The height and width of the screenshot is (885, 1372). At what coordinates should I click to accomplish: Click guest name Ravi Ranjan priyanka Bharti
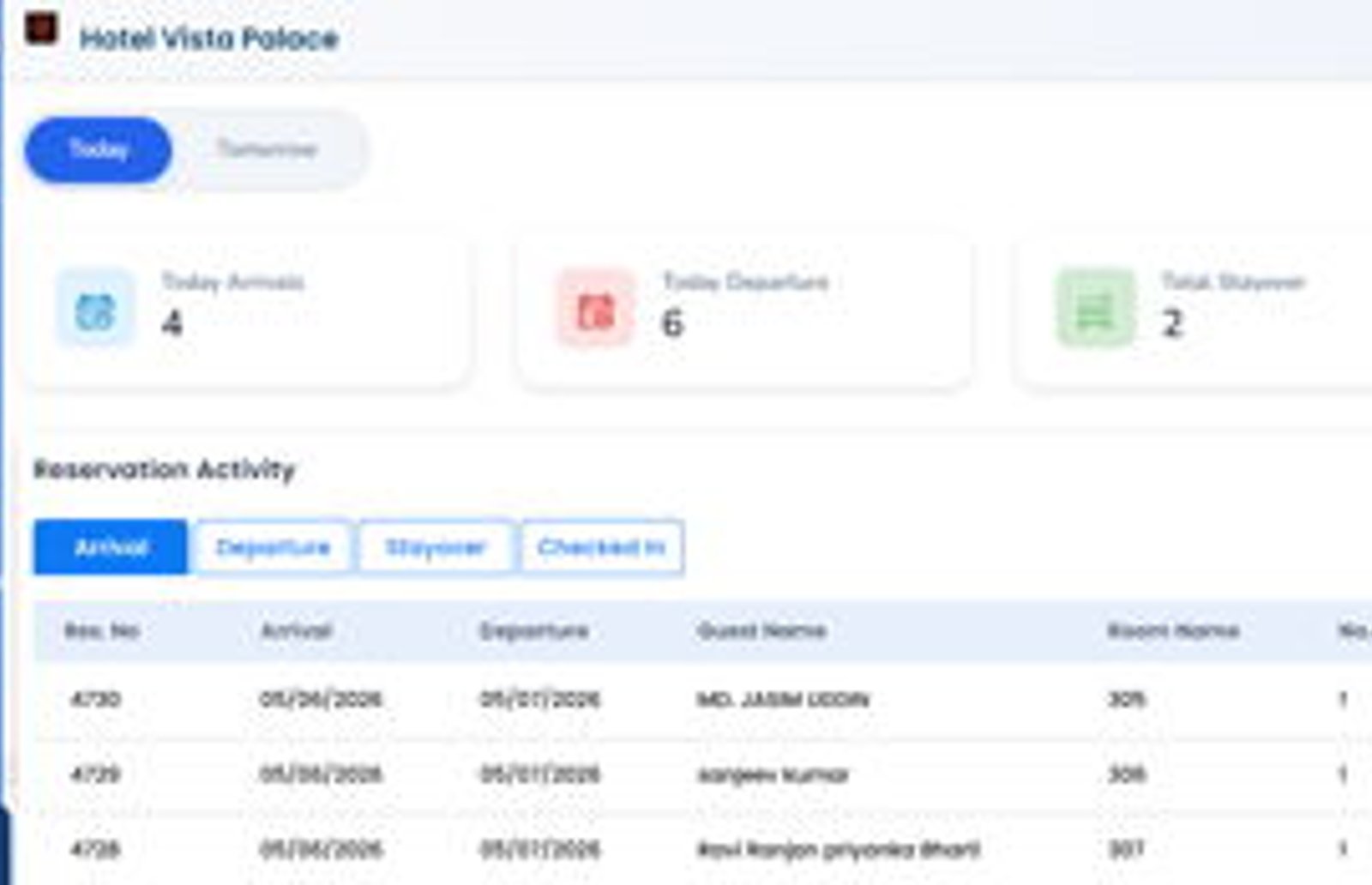click(839, 850)
